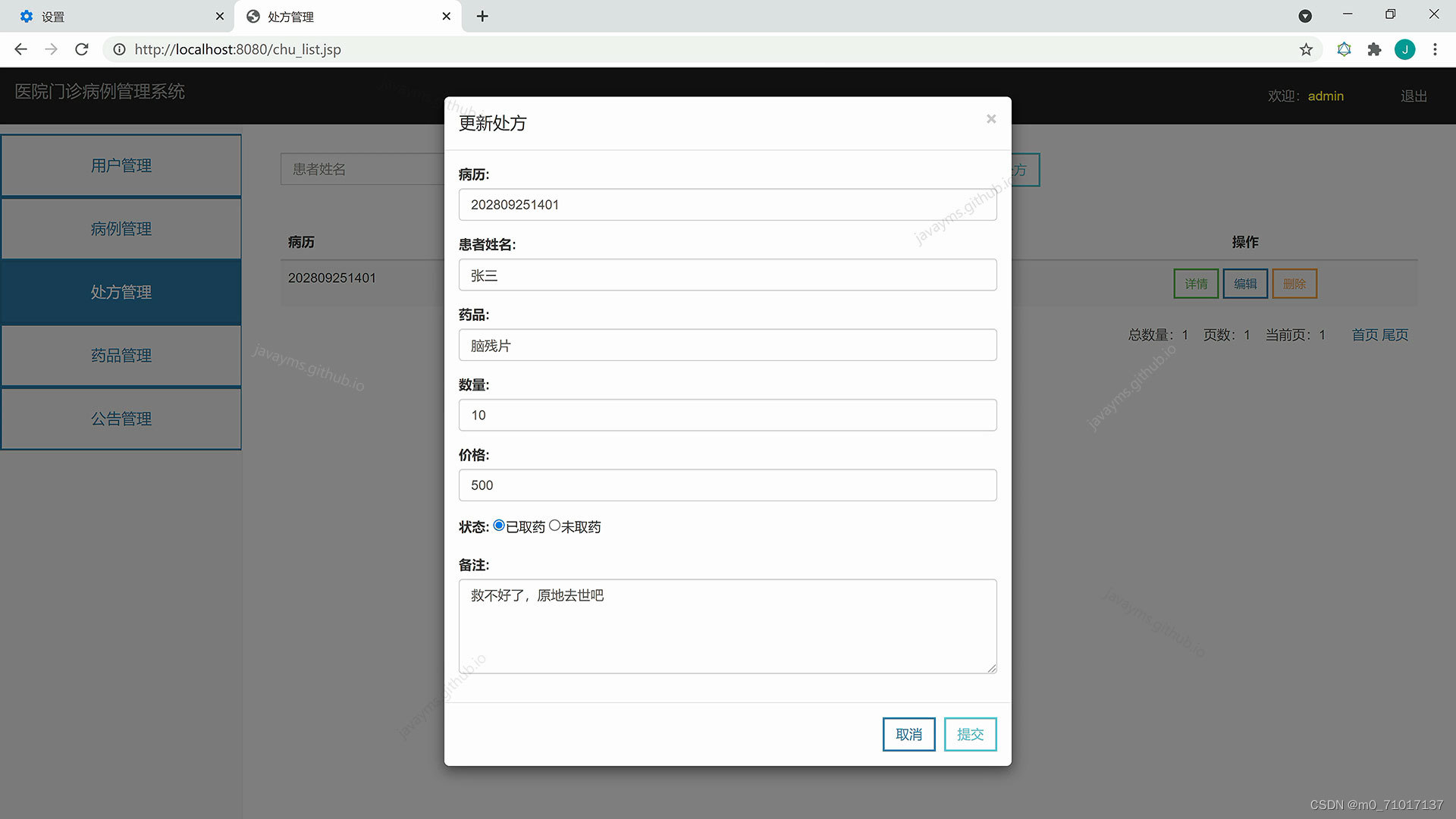Open the green J profile avatar
The width and height of the screenshot is (1456, 819).
pyautogui.click(x=1404, y=49)
